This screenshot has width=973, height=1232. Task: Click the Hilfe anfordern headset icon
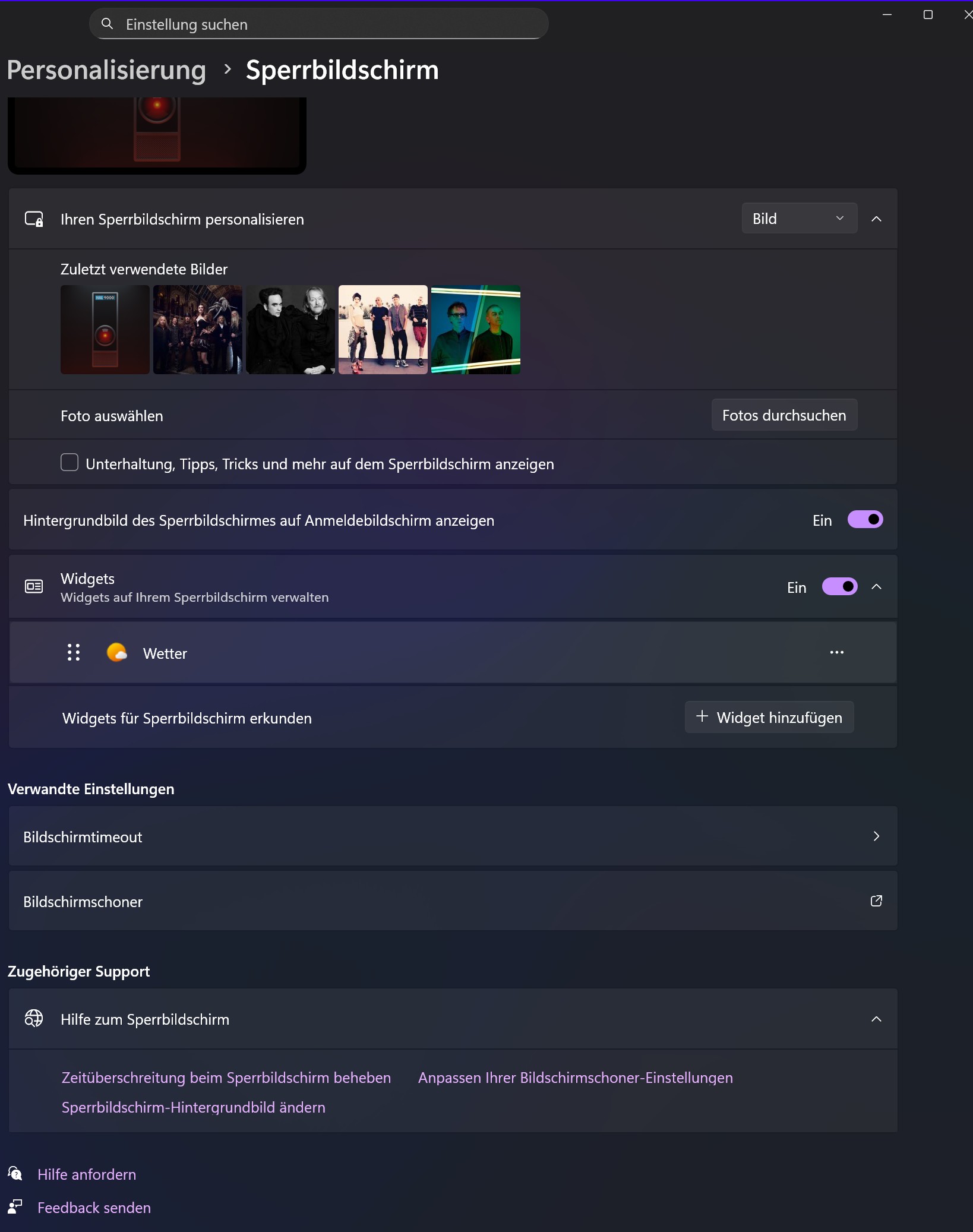click(14, 1173)
